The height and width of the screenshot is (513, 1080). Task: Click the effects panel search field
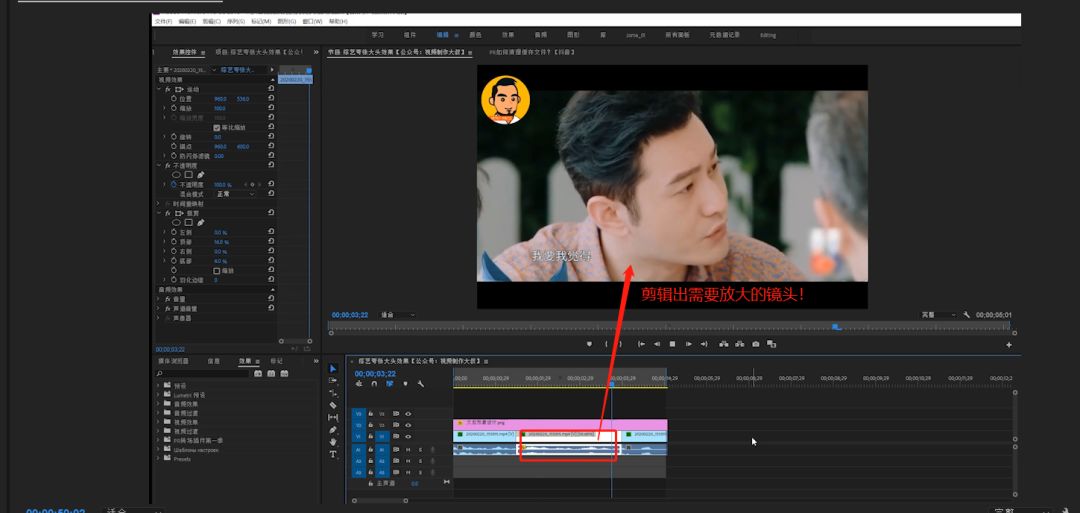(x=203, y=373)
